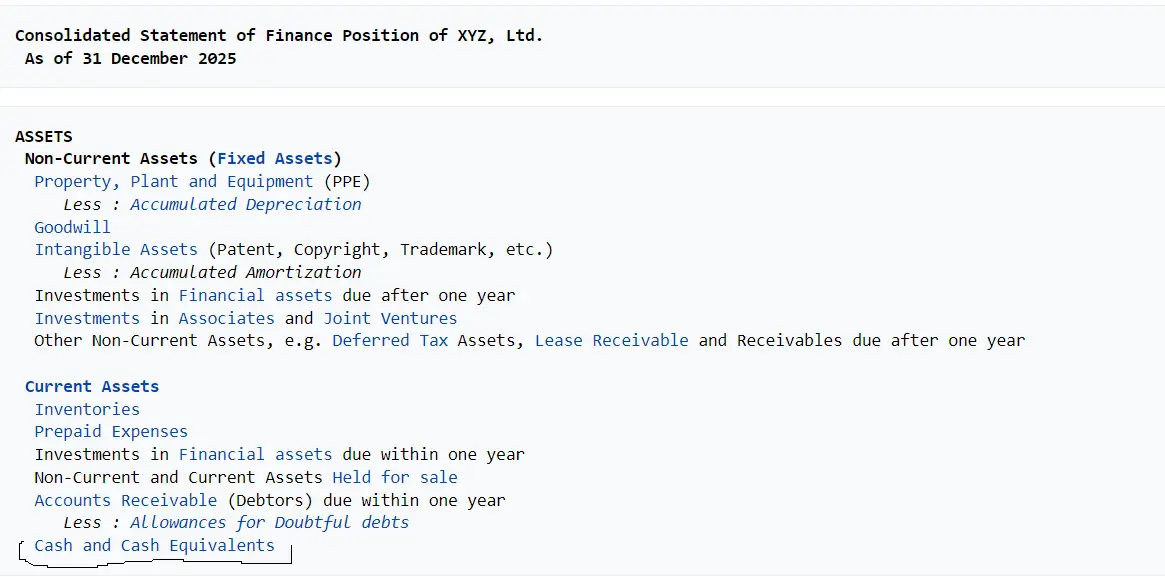Follow the Joint Ventures link
The height and width of the screenshot is (577, 1165).
[390, 318]
